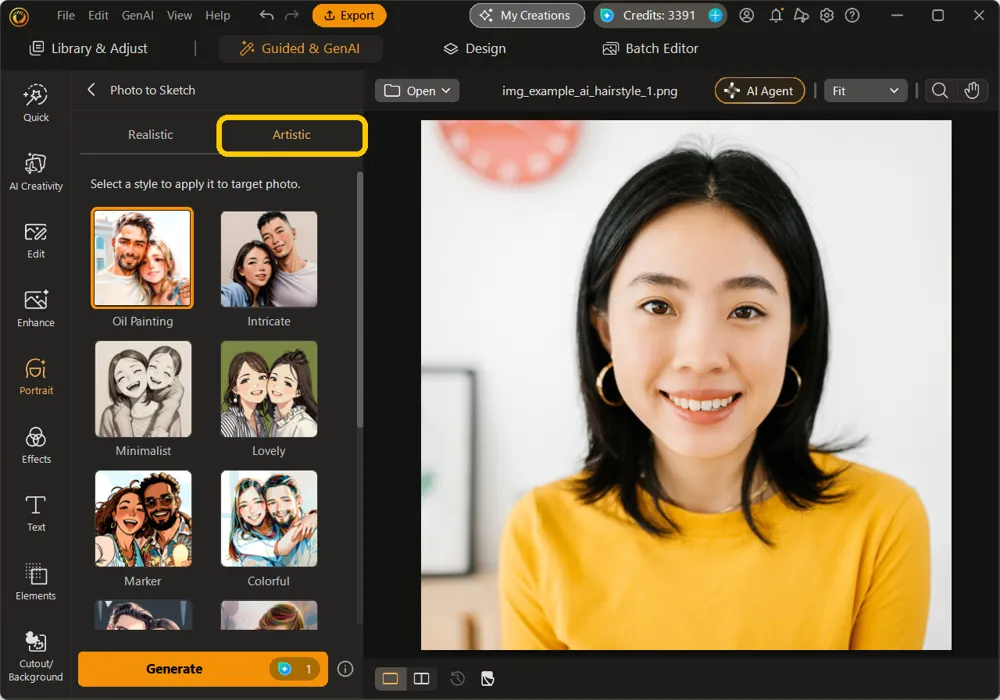This screenshot has height=700, width=1000.
Task: Choose the Marker style thumbnail
Action: coord(143,519)
